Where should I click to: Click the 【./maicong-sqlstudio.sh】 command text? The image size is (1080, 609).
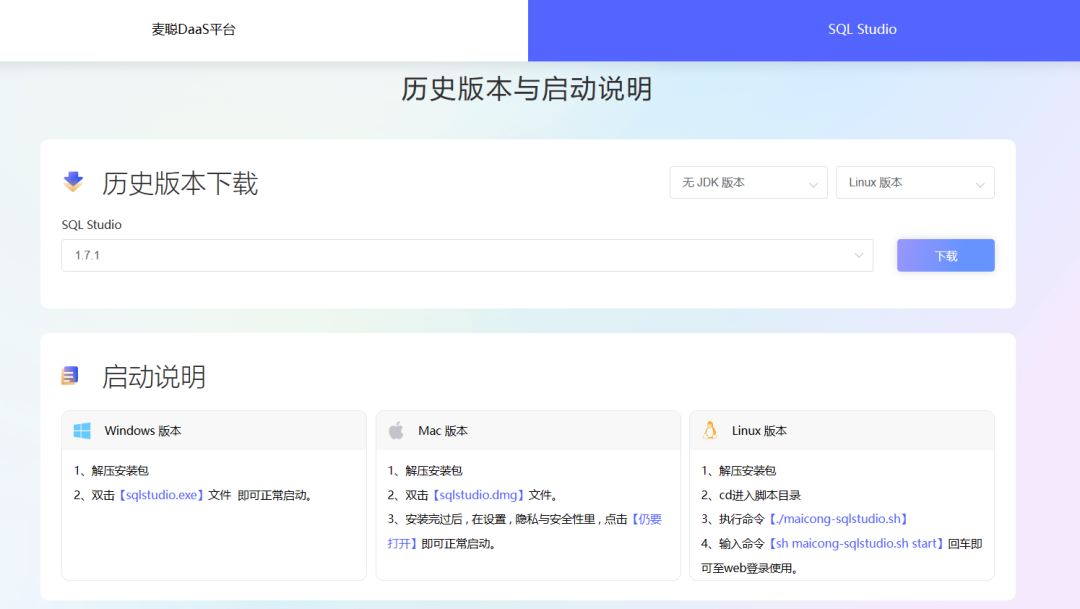pyautogui.click(x=838, y=519)
